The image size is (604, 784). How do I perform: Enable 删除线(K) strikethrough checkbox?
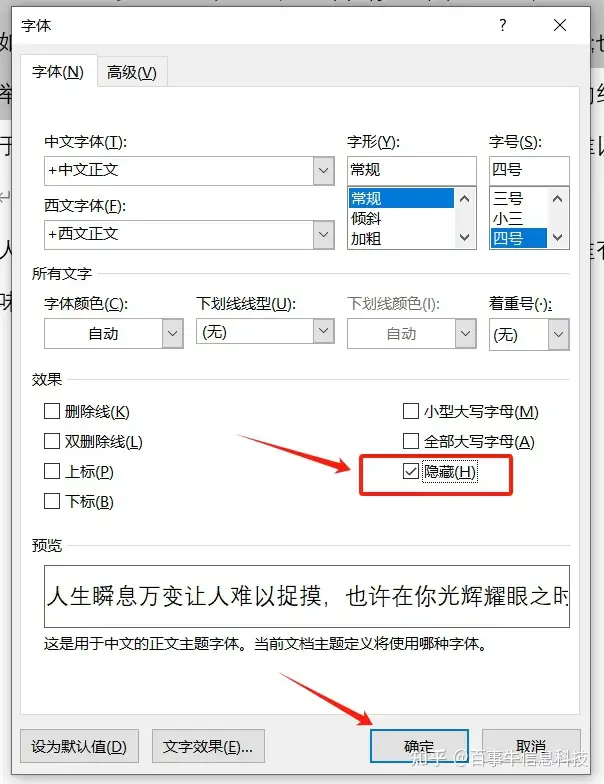52,411
